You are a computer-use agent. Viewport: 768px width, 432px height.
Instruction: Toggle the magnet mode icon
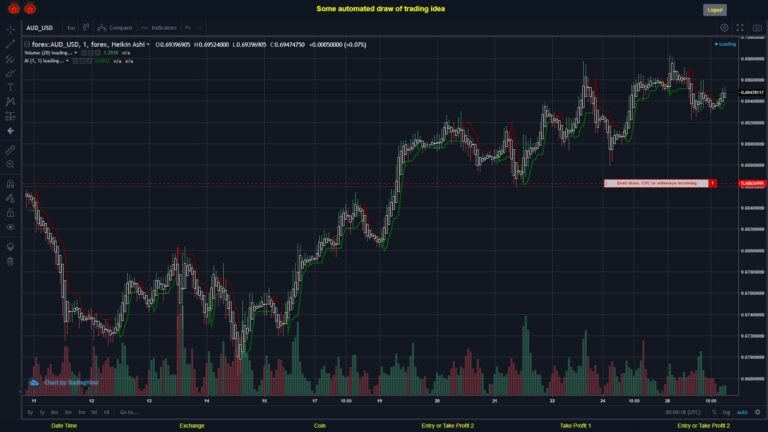pyautogui.click(x=10, y=184)
